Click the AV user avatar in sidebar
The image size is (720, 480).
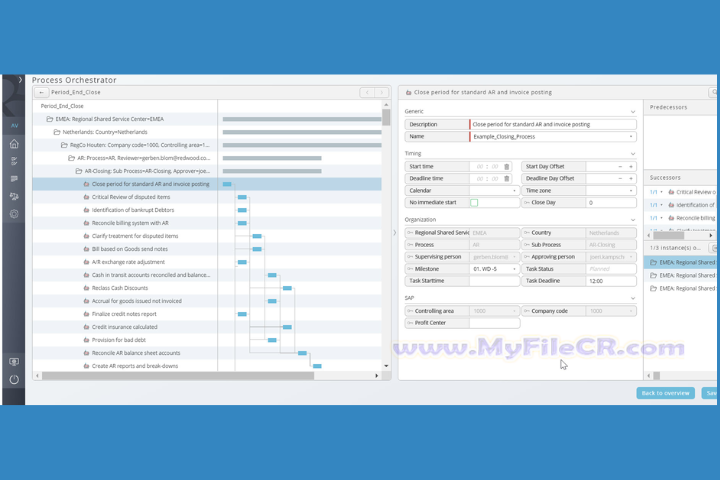(14, 125)
